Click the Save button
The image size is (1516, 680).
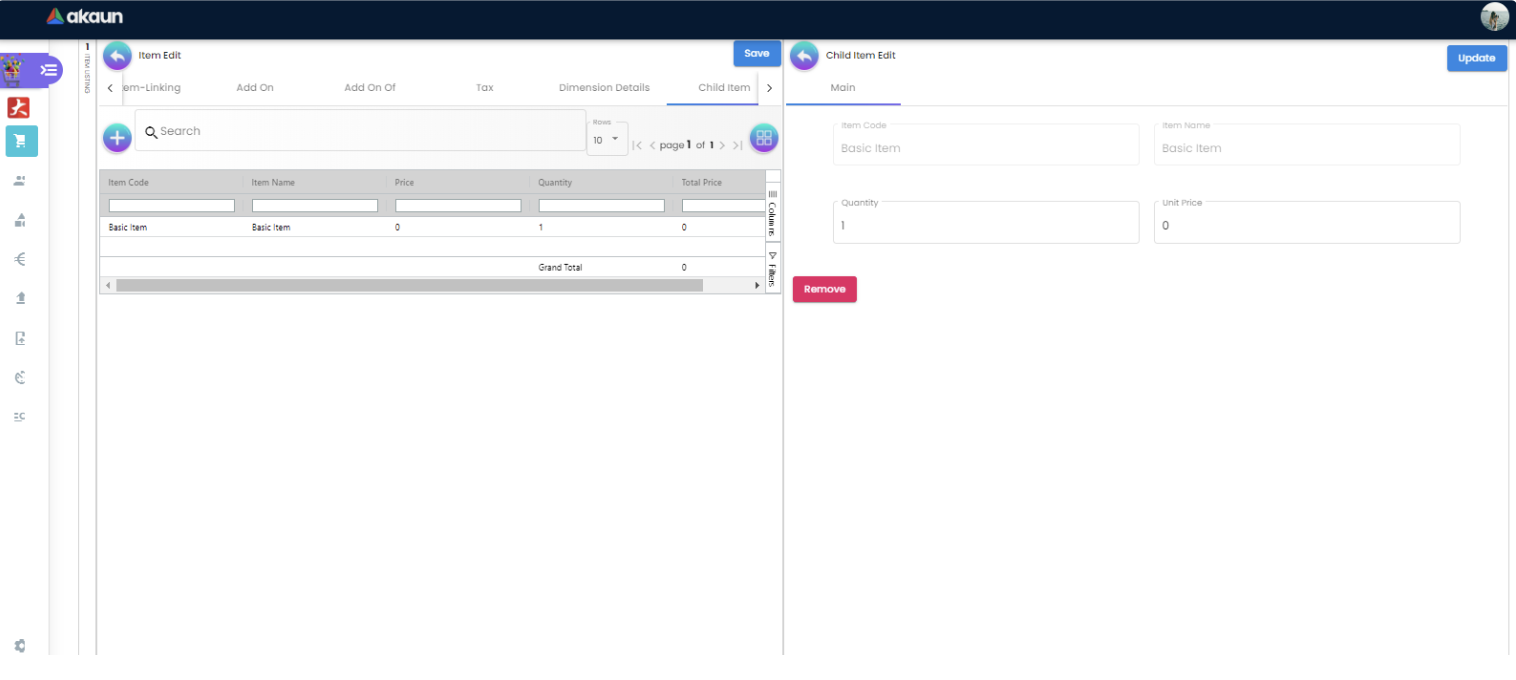click(757, 54)
